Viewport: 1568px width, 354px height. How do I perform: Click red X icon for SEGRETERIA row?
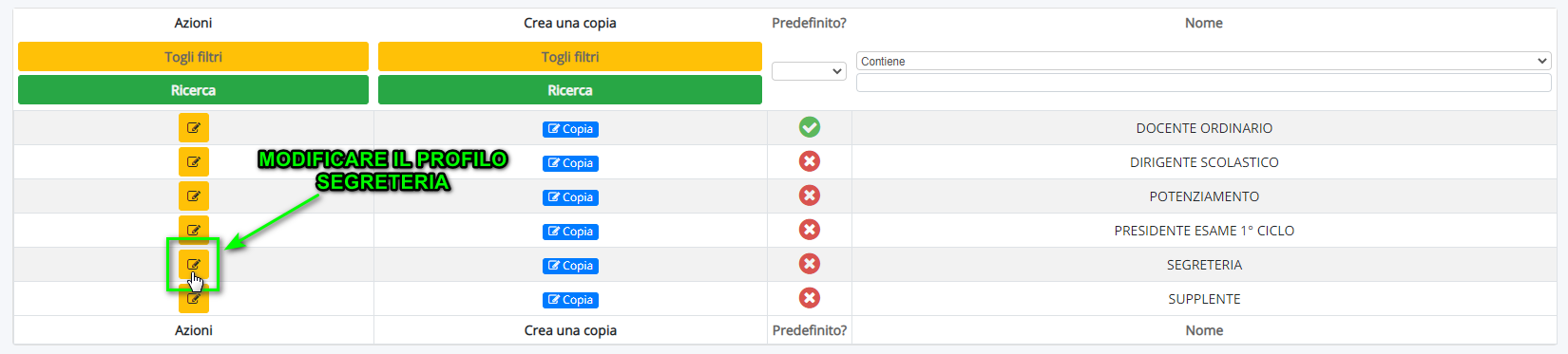coord(810,264)
